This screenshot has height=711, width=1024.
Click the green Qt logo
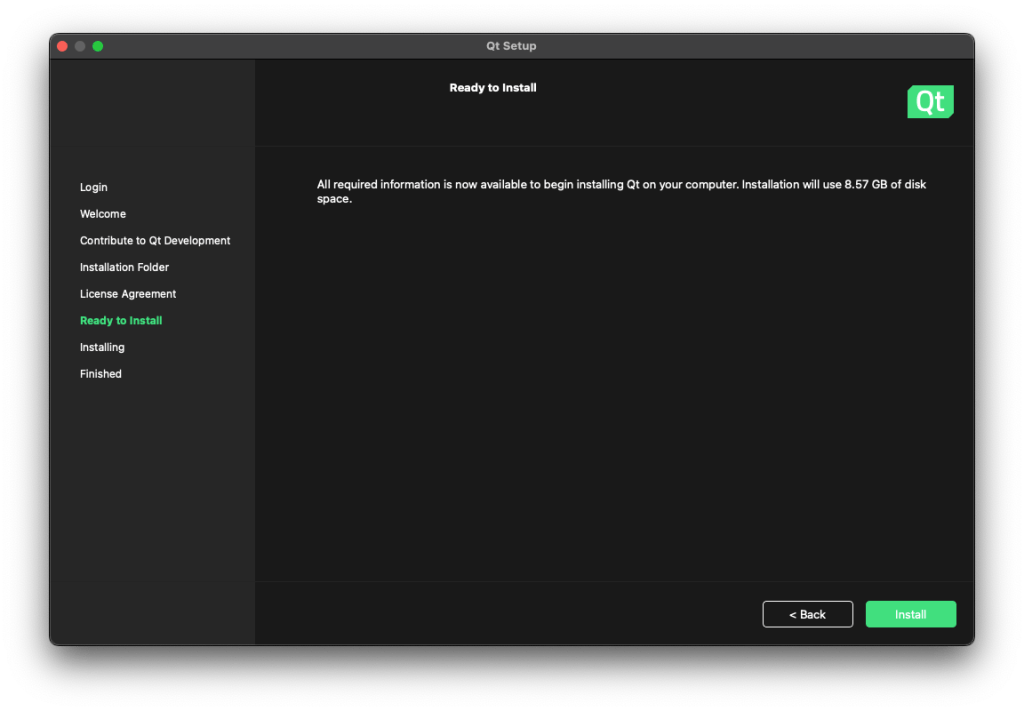[930, 102]
